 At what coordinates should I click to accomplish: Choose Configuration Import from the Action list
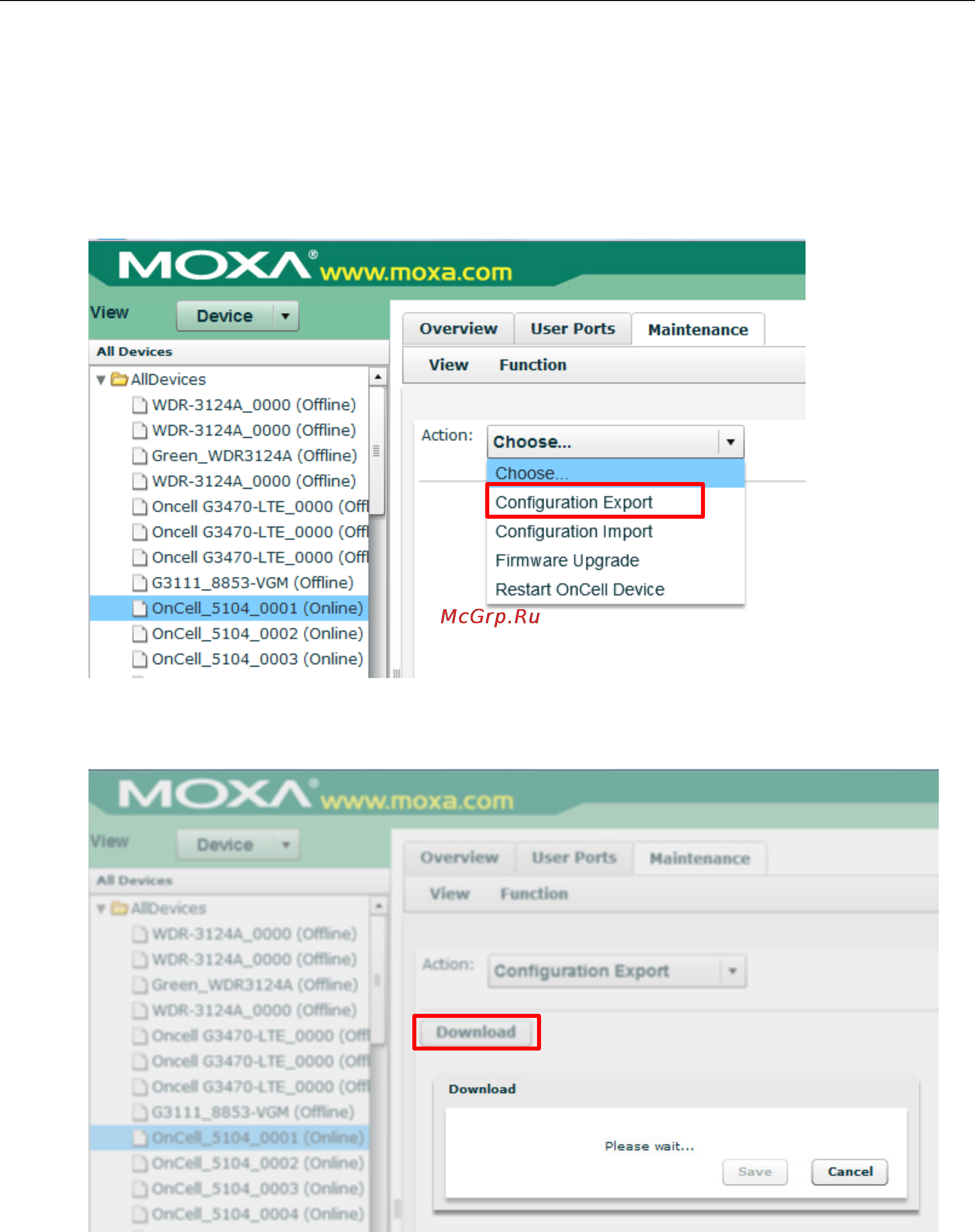point(573,531)
